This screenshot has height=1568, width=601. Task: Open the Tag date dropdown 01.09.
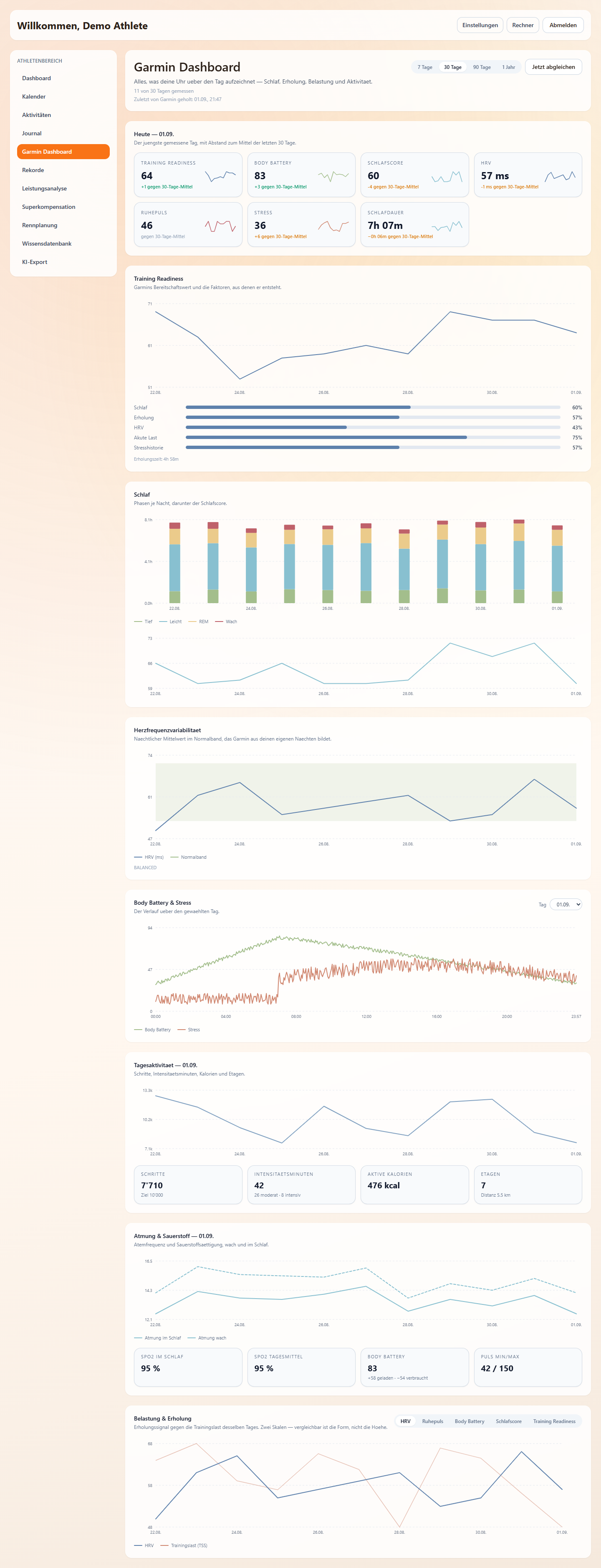pos(566,905)
